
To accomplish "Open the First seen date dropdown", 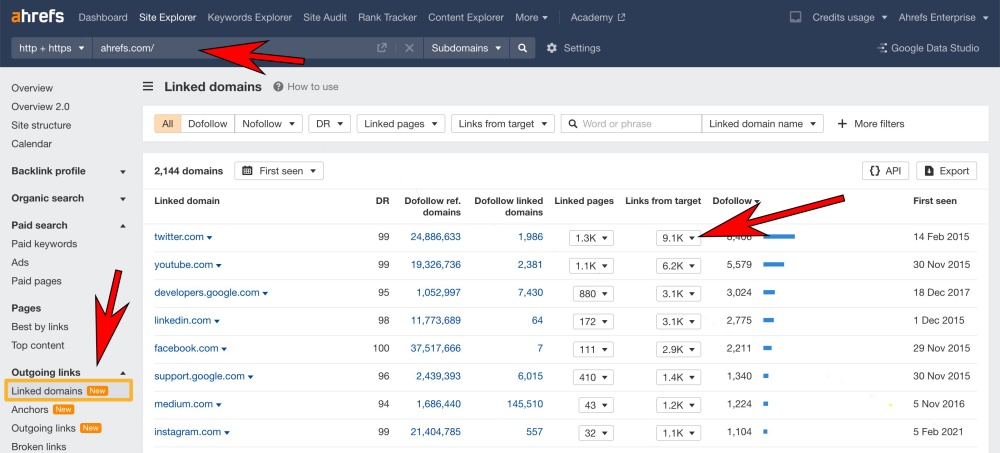I will tap(279, 171).
